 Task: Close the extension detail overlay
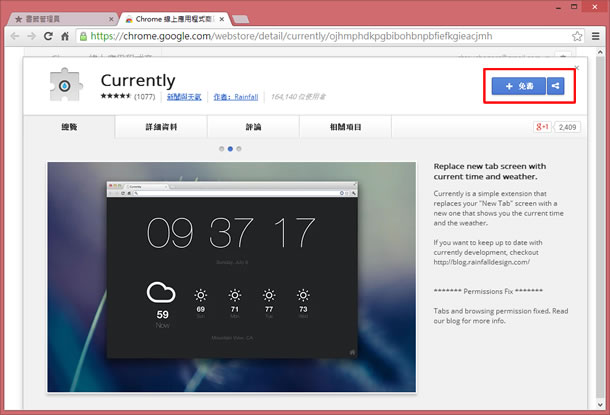[x=577, y=68]
